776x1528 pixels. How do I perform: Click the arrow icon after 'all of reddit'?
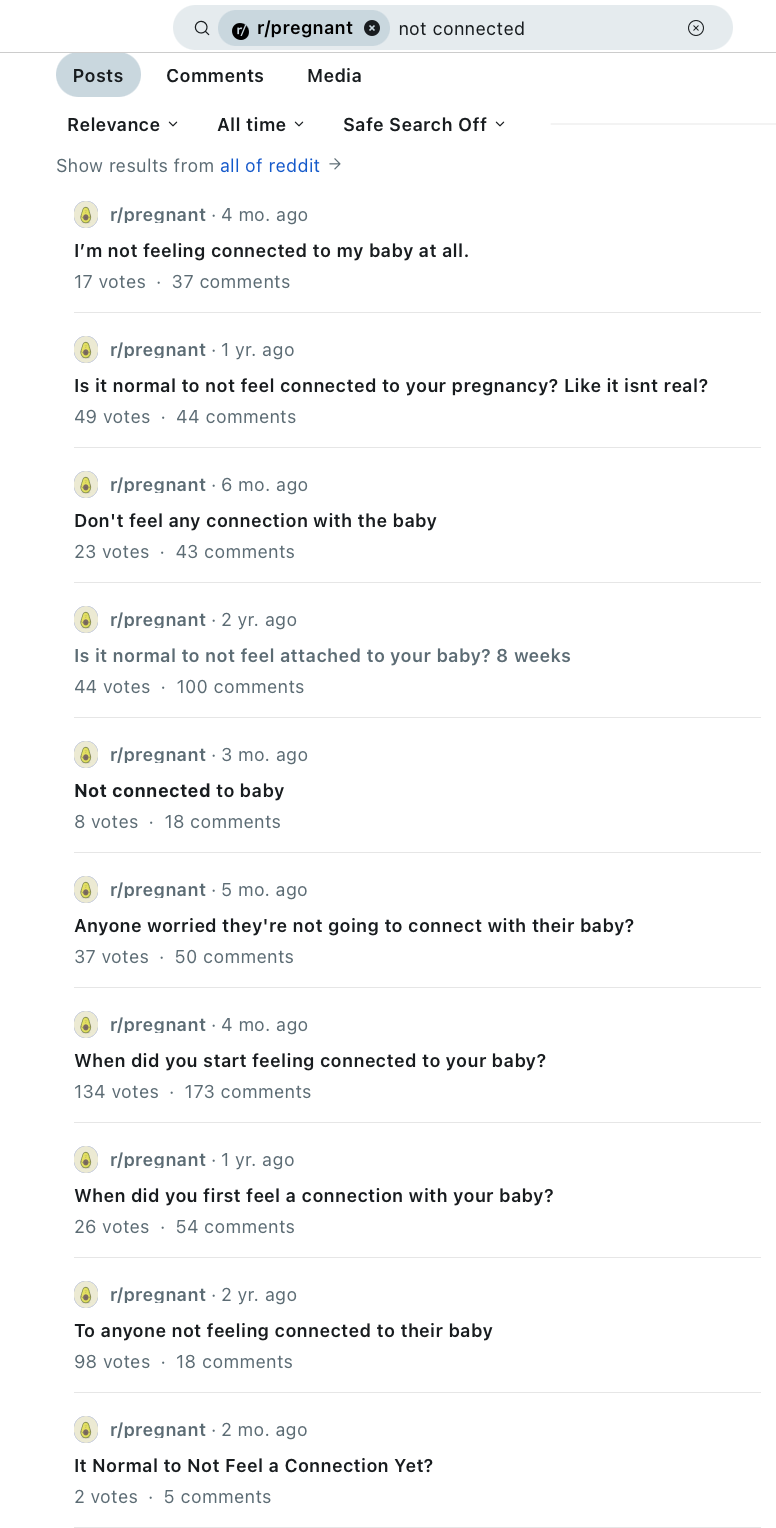(335, 165)
